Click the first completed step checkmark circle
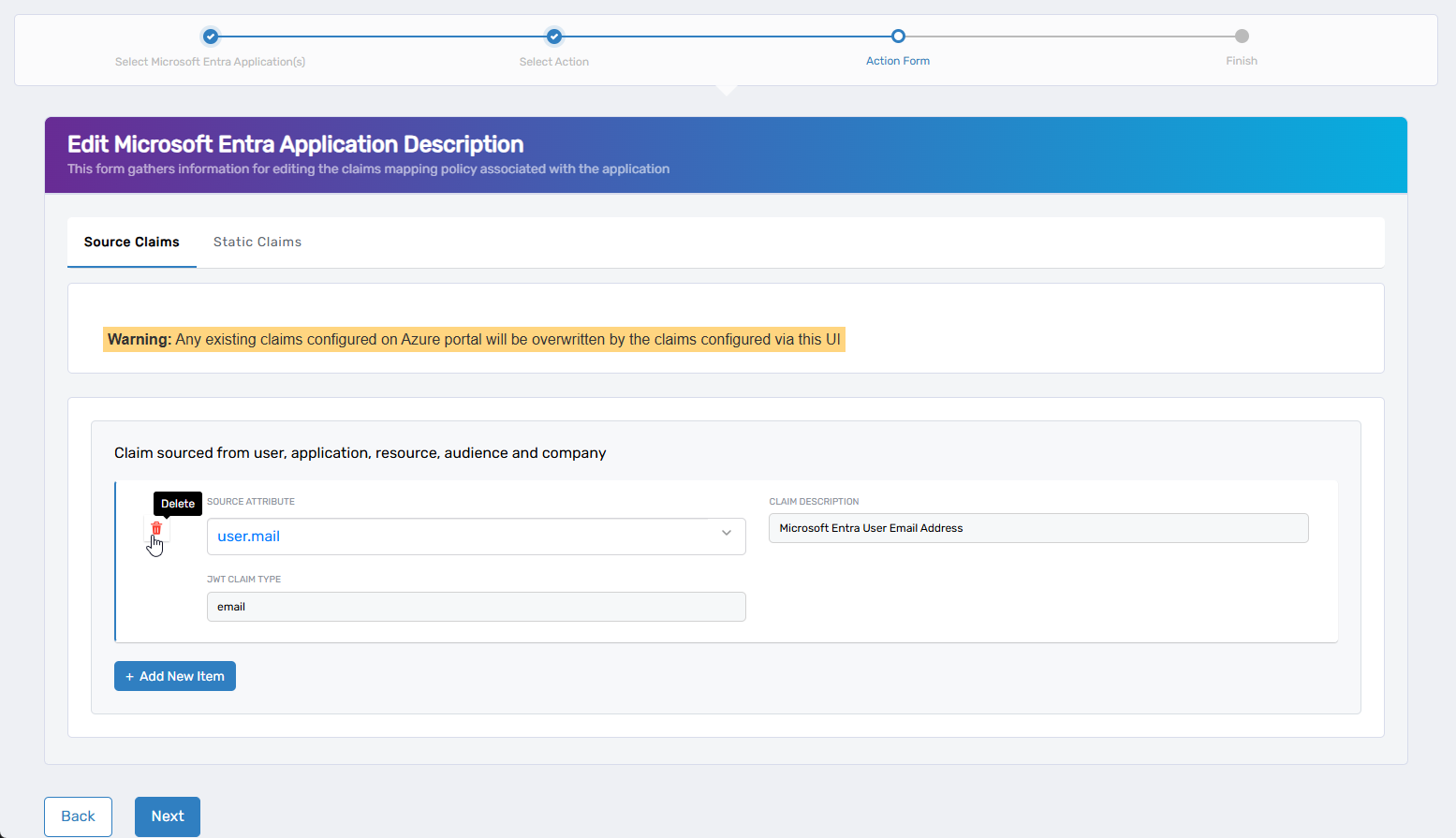 click(x=211, y=37)
